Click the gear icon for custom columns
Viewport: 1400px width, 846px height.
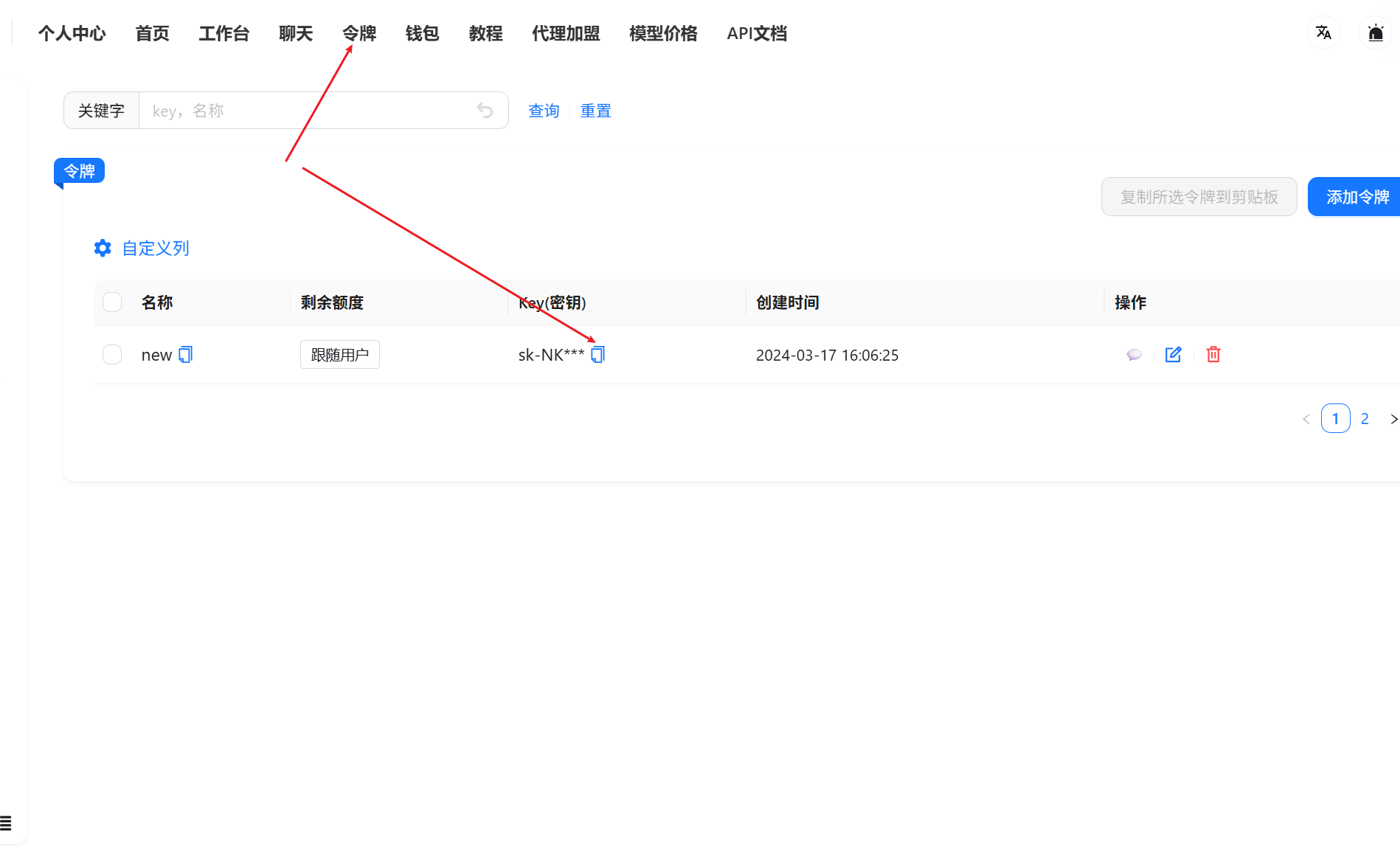103,249
